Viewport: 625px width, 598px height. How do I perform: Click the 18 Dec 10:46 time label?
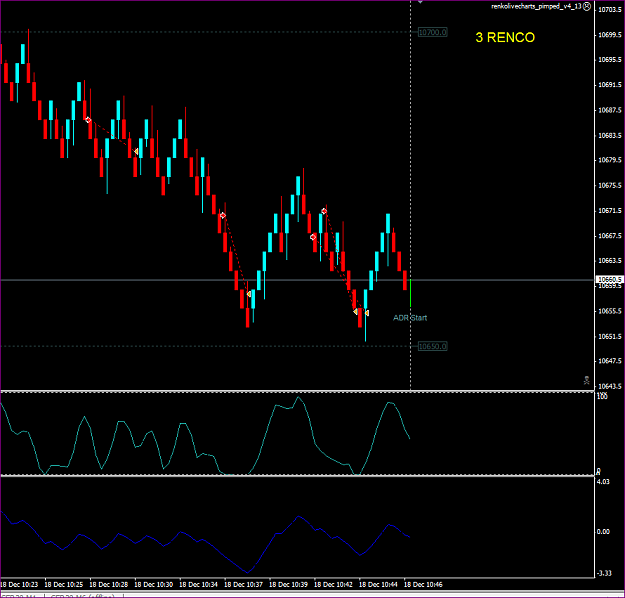tap(423, 584)
